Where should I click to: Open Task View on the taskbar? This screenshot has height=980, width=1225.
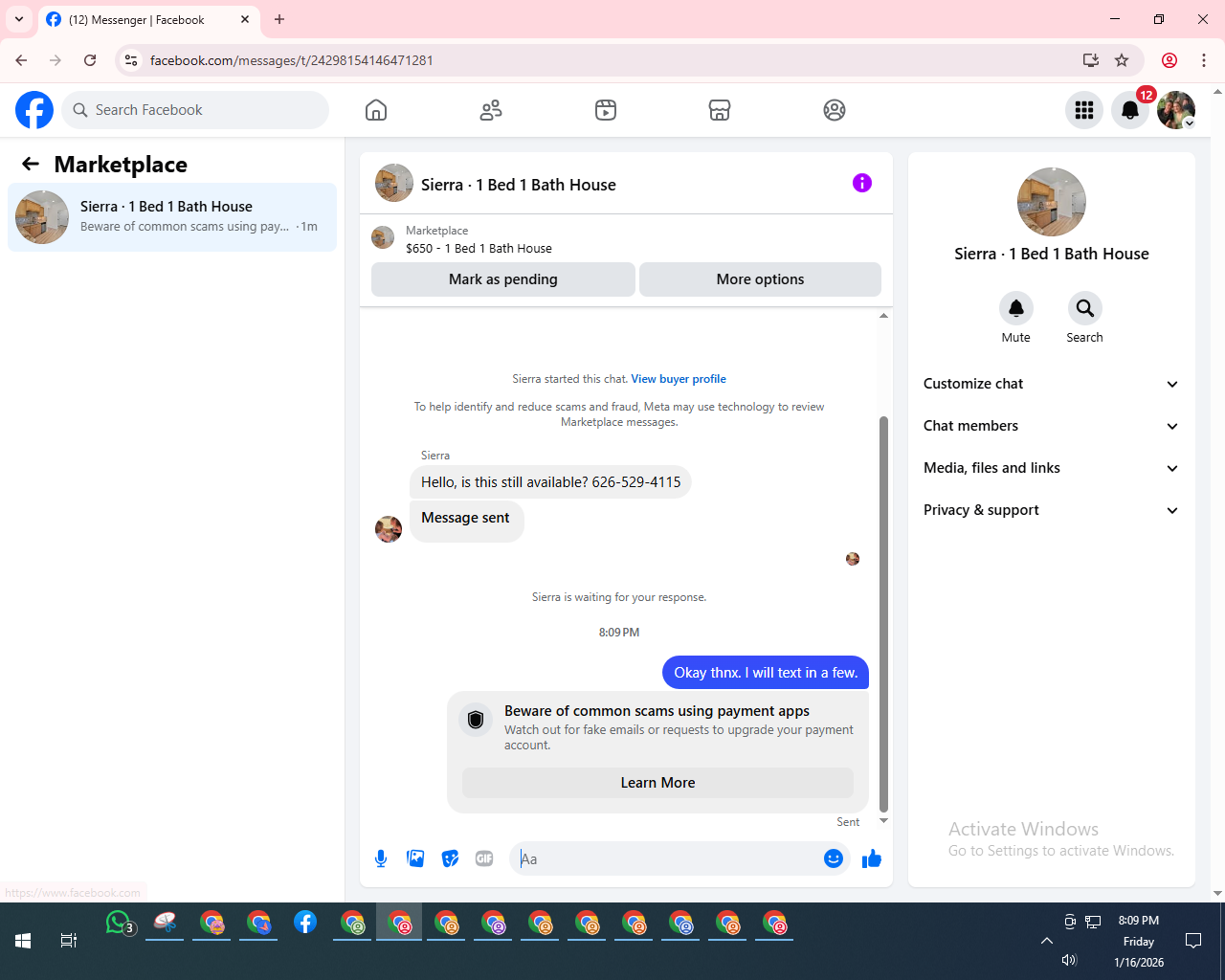pos(68,941)
